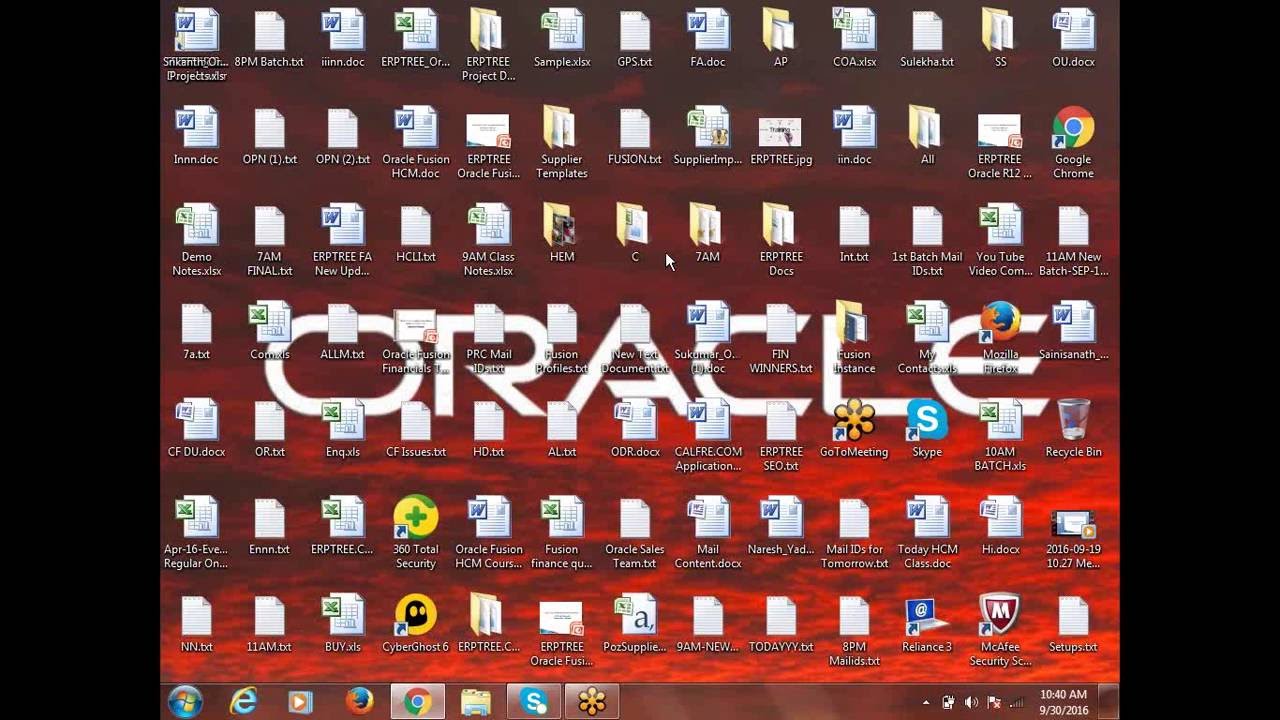Select the Sulekha.txt file
The width and height of the screenshot is (1280, 720).
coord(927,40)
